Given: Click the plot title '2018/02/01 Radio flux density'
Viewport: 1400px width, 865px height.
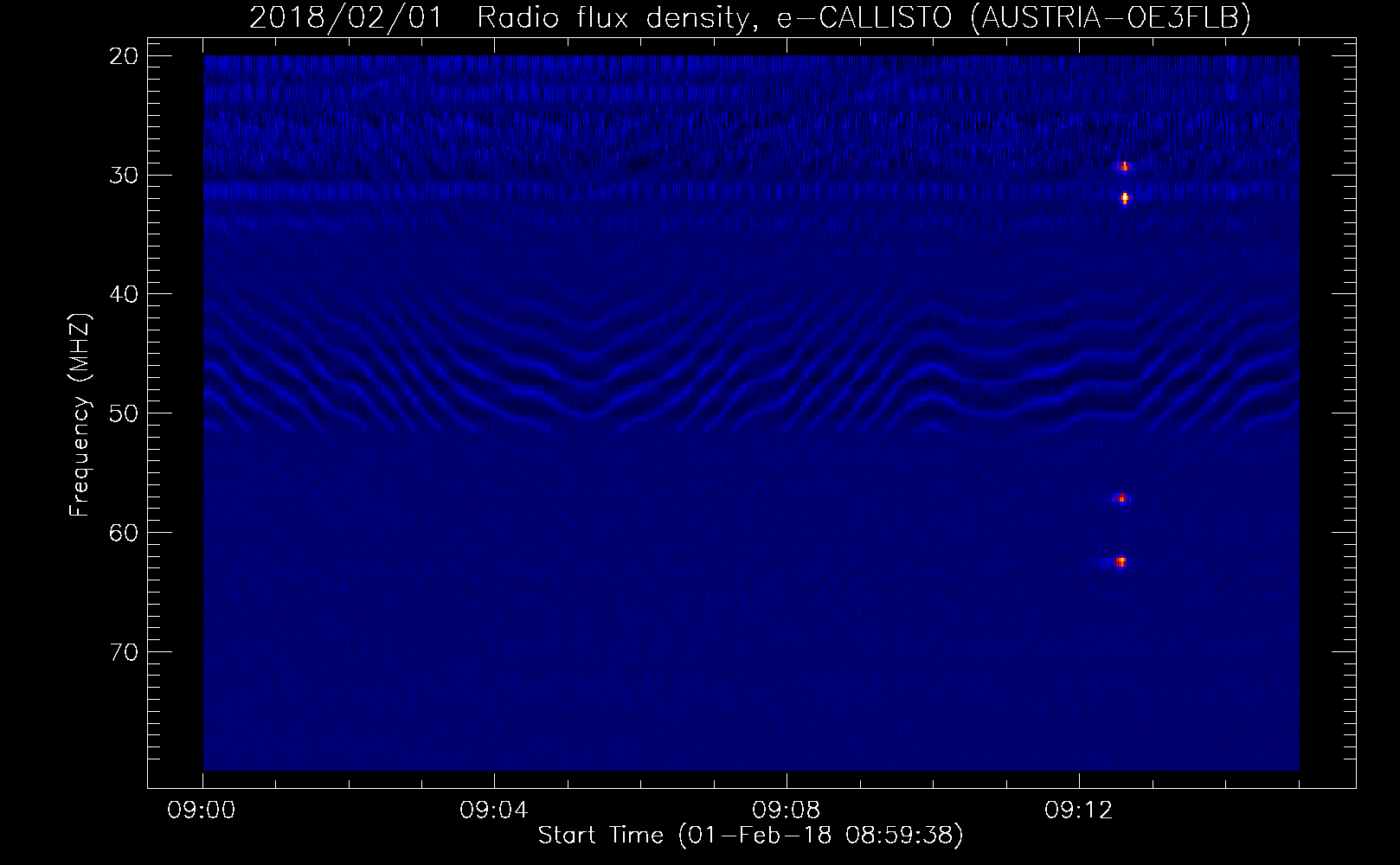Looking at the screenshot, I should point(749,17).
